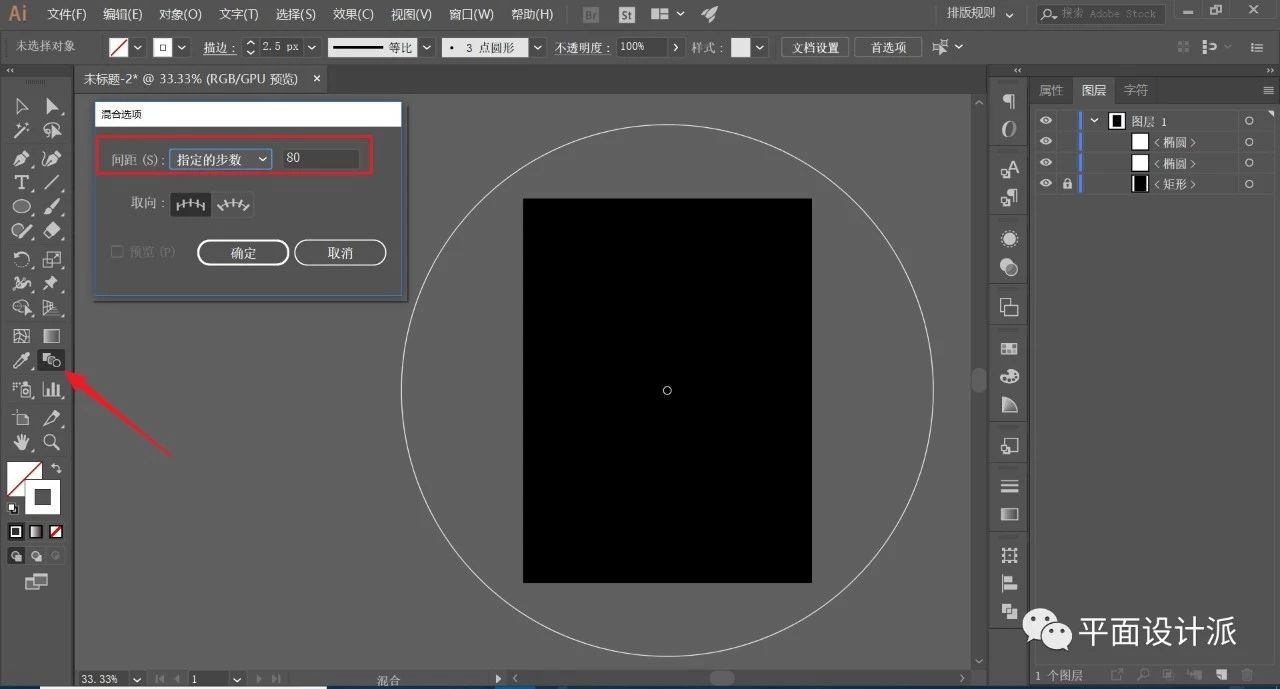Open the 文件(F) menu
The width and height of the screenshot is (1280, 689).
click(x=67, y=14)
